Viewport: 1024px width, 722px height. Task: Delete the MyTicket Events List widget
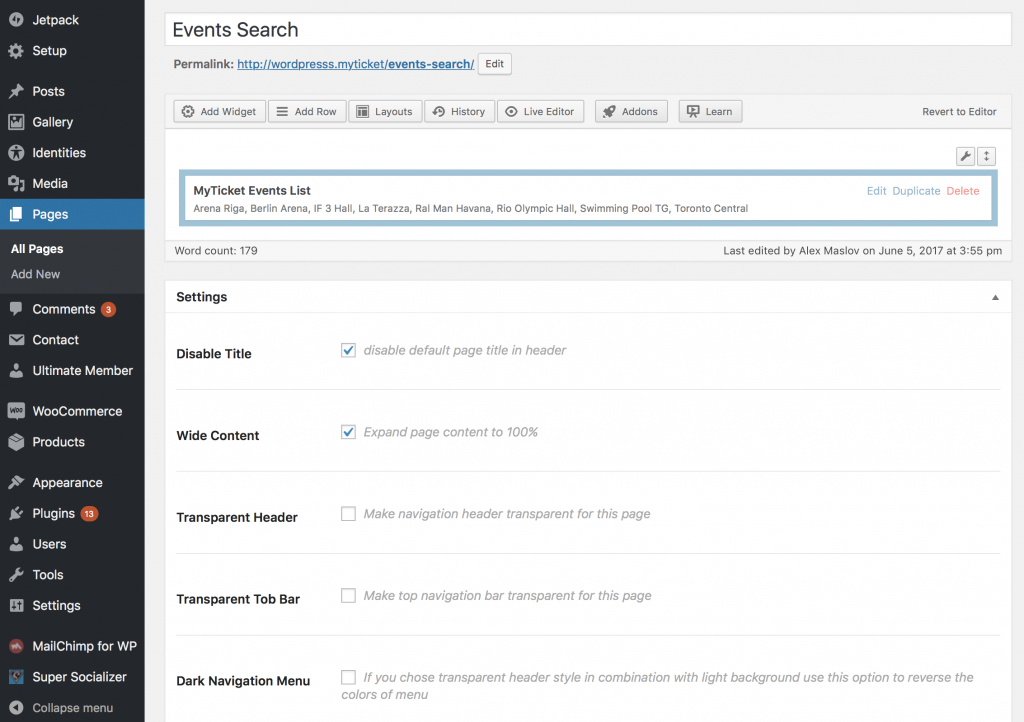tap(963, 191)
